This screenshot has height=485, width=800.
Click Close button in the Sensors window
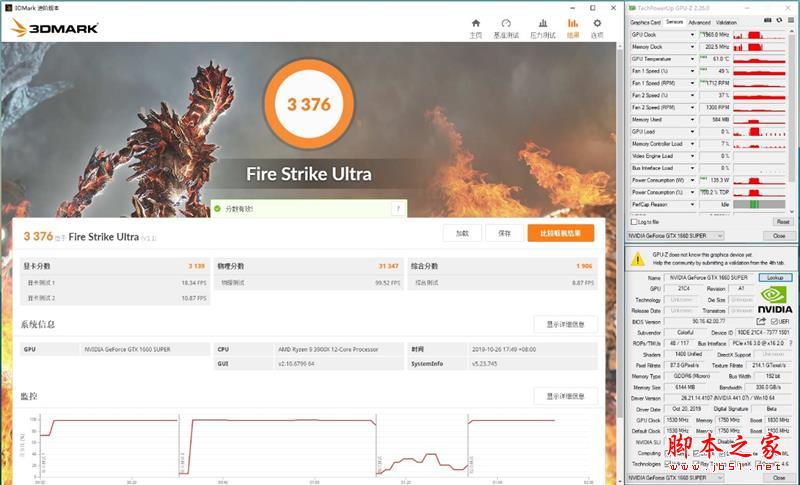pyautogui.click(x=779, y=236)
